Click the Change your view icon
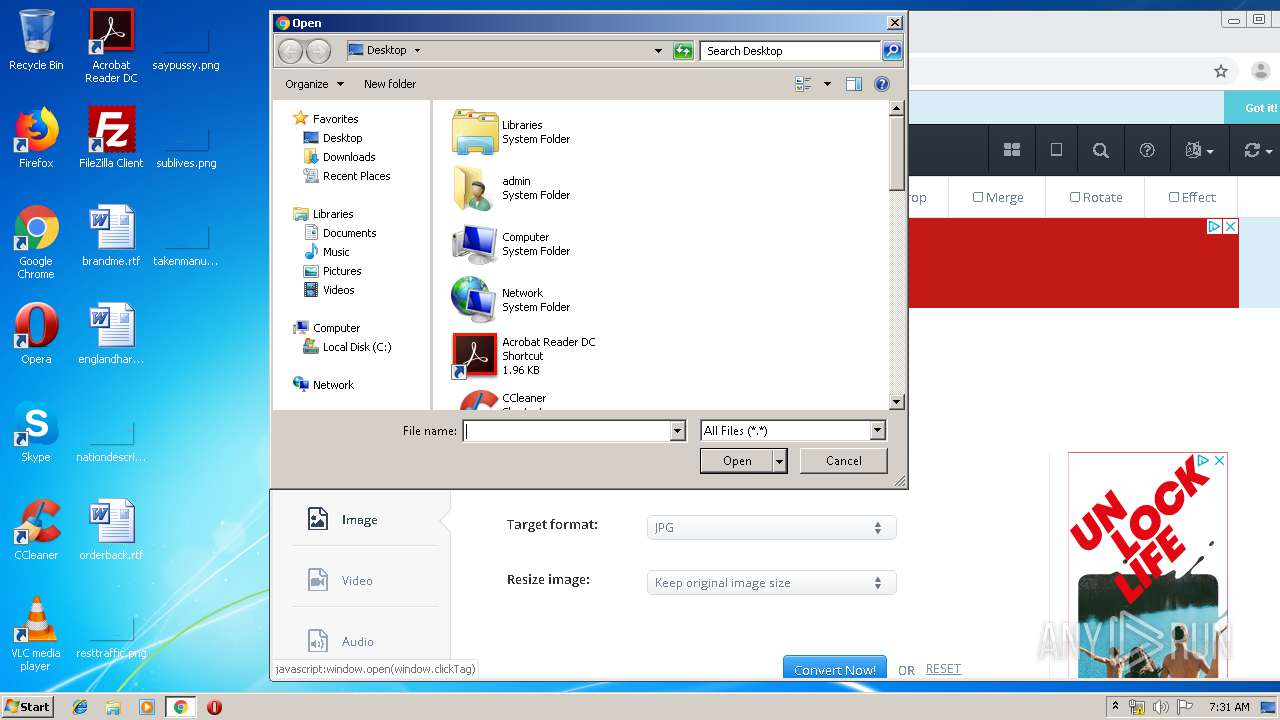The image size is (1280, 720). click(803, 84)
